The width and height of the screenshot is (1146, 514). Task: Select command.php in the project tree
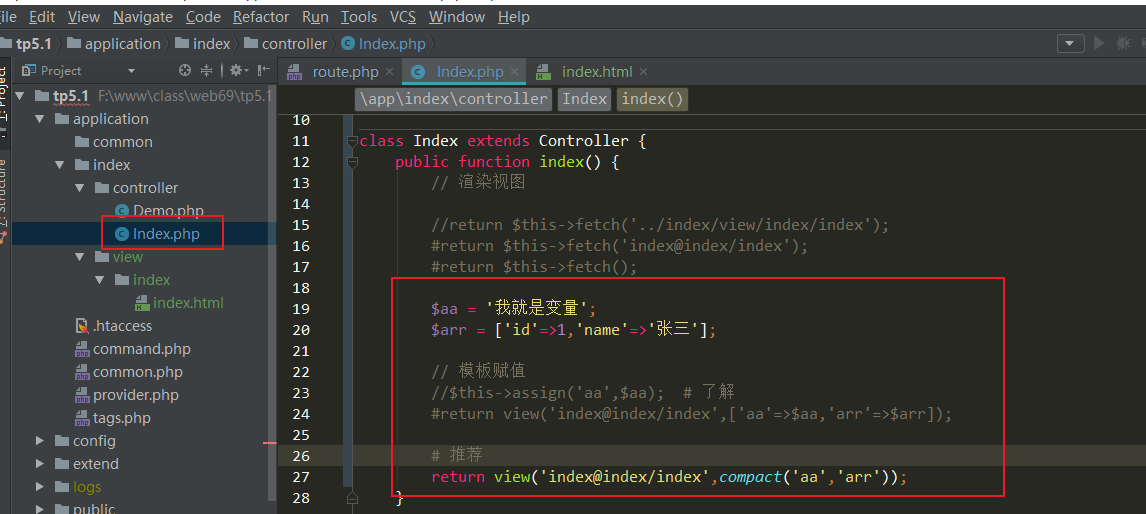(133, 349)
